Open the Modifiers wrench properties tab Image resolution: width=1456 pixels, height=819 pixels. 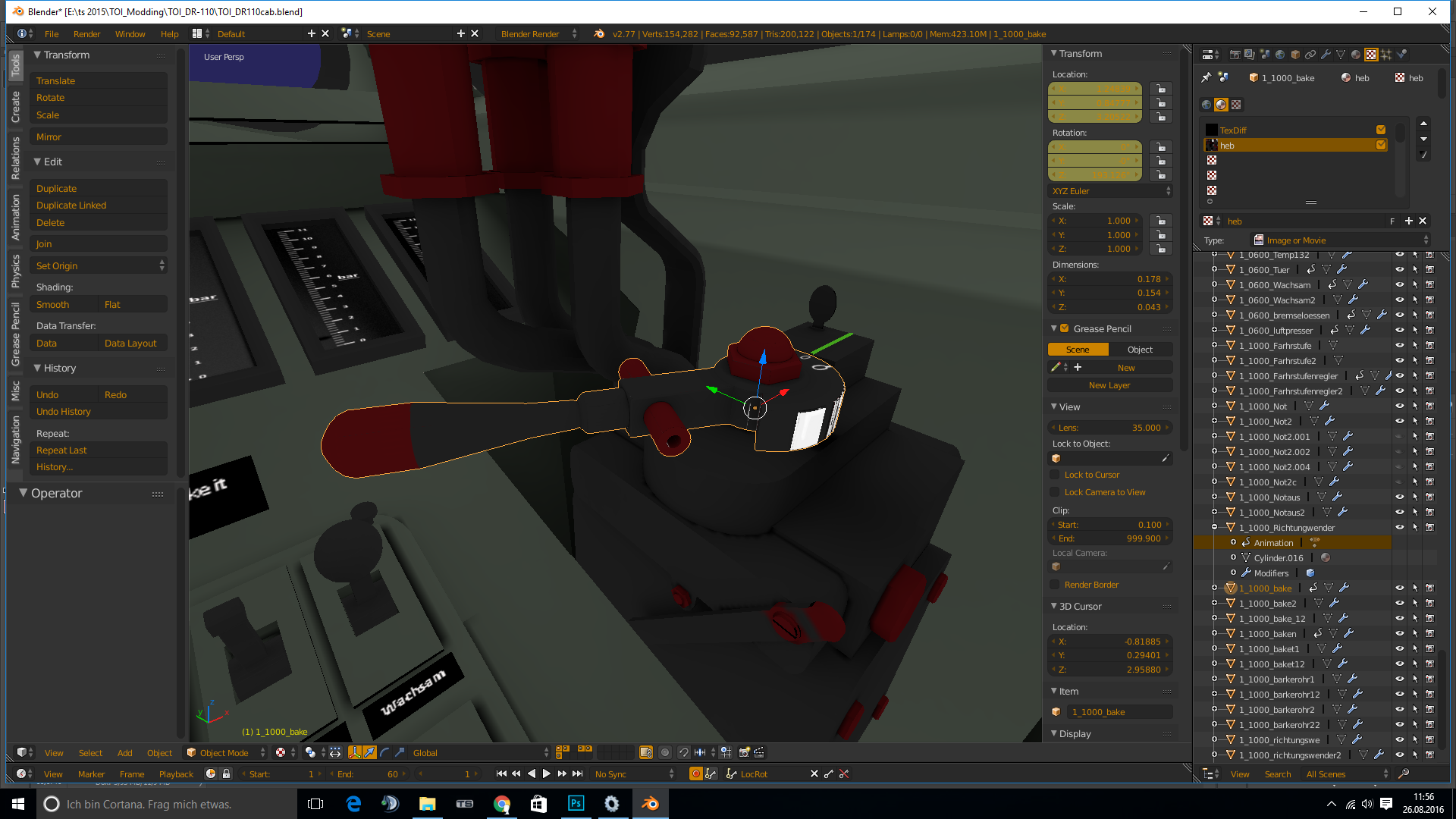[1326, 55]
